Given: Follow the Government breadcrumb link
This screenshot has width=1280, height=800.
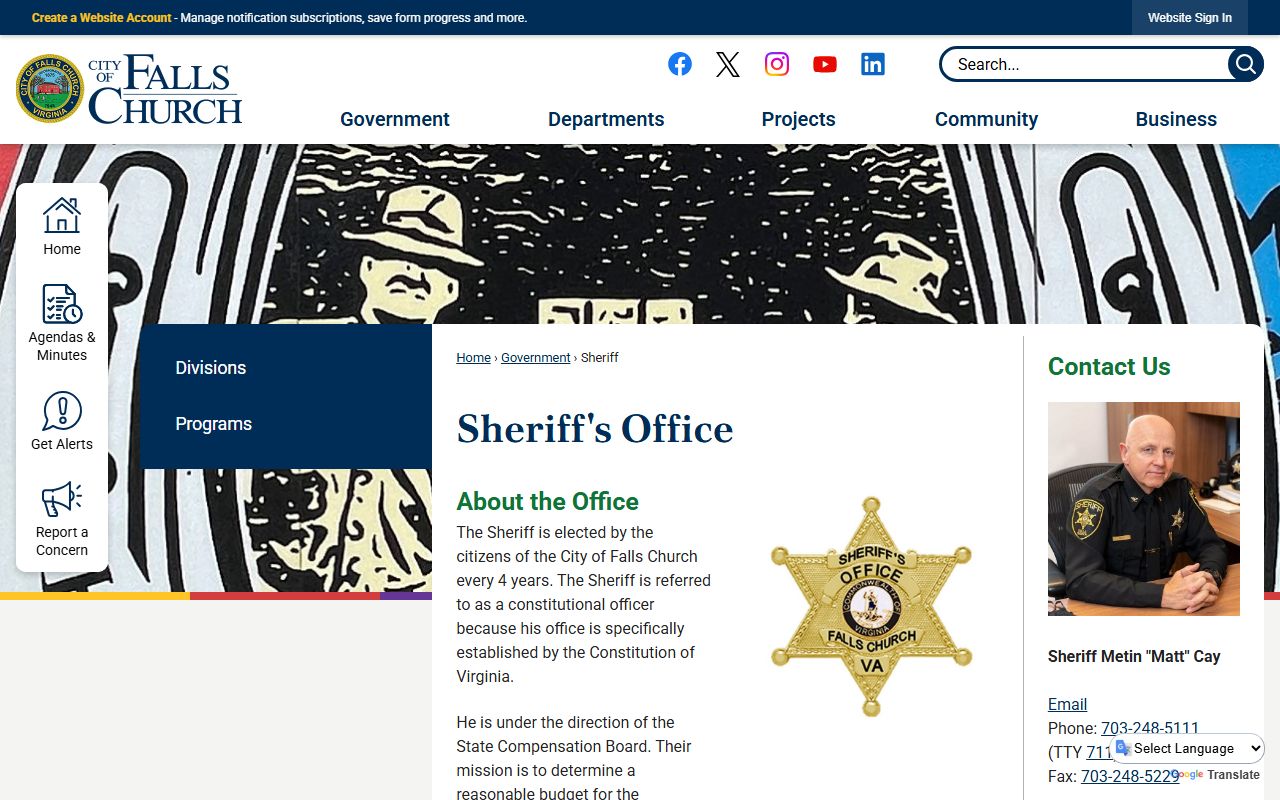Looking at the screenshot, I should 535,358.
